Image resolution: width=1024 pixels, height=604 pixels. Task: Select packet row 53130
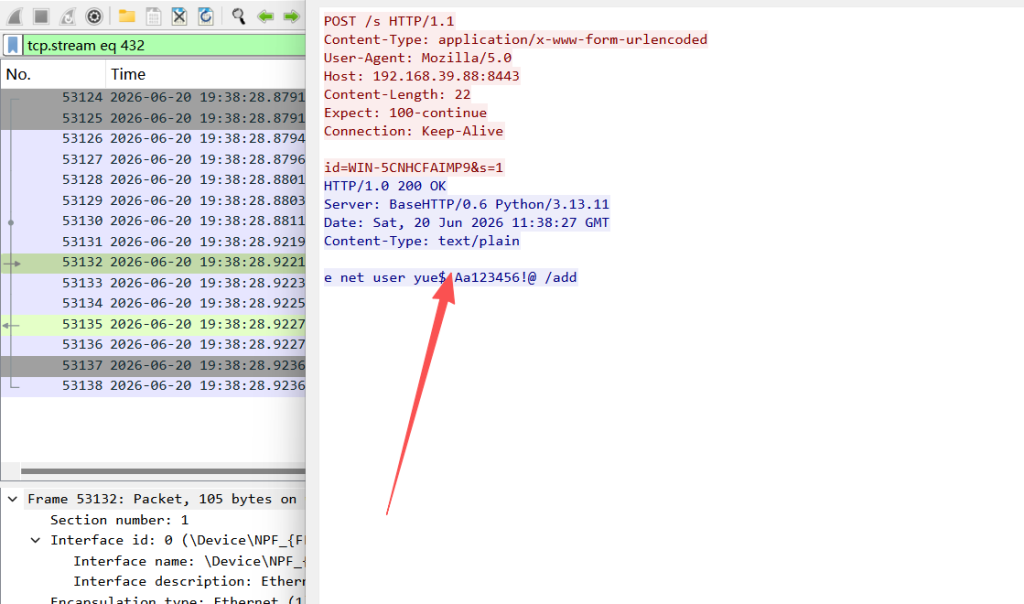153,221
